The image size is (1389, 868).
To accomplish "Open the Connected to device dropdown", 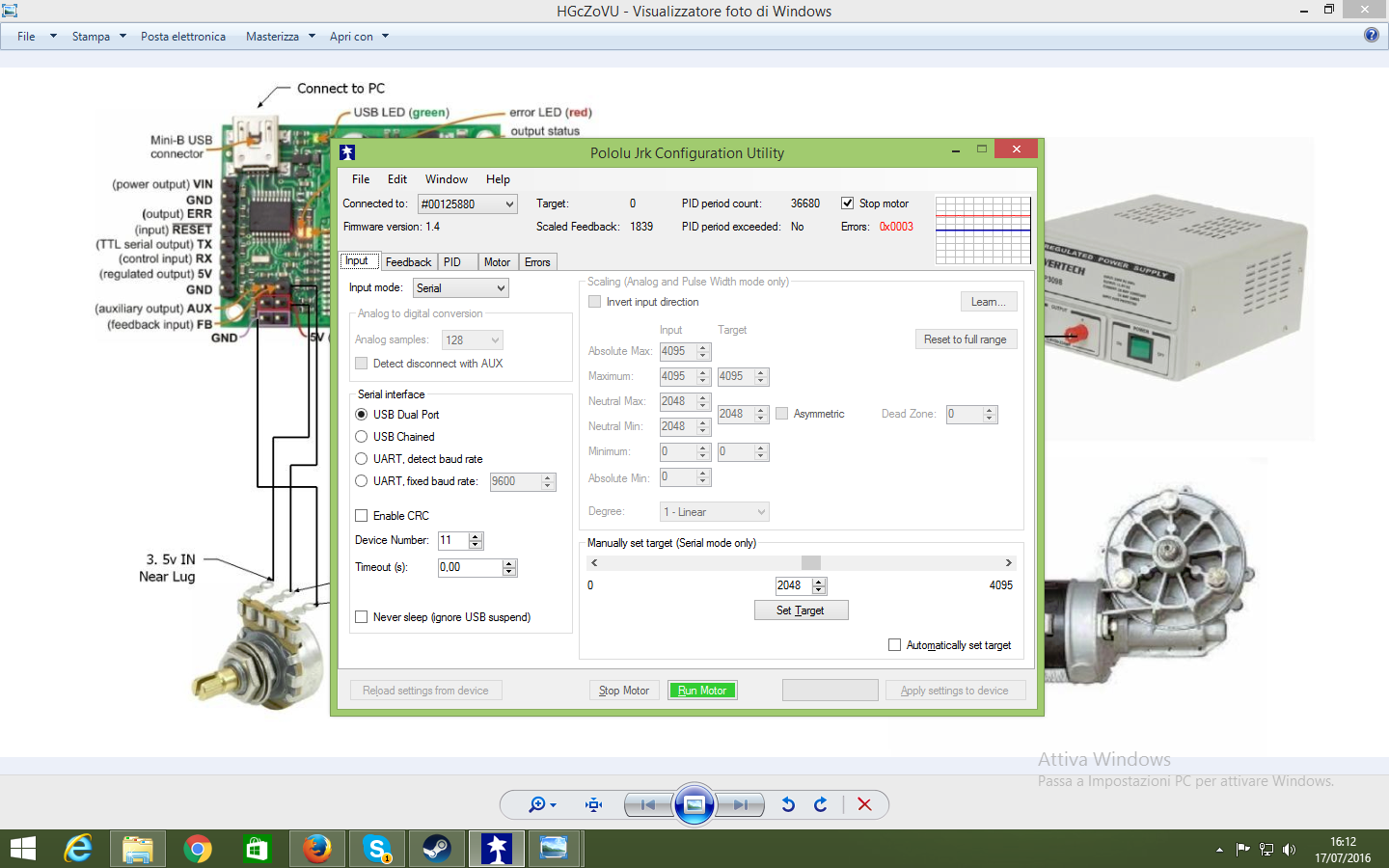I will pos(468,203).
